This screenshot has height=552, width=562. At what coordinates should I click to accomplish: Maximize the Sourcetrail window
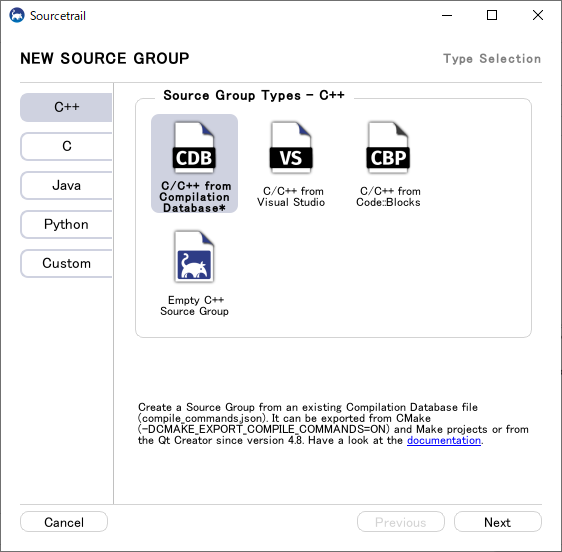click(492, 15)
